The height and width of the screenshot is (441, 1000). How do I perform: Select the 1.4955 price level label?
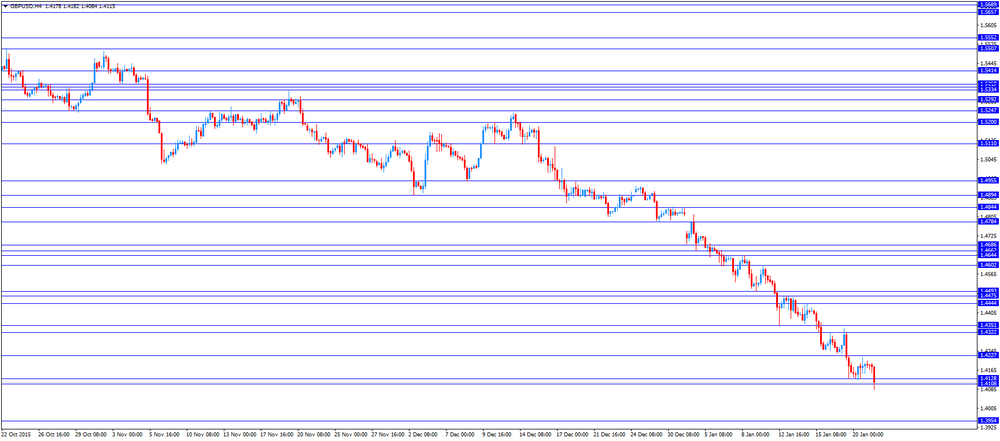[x=987, y=181]
